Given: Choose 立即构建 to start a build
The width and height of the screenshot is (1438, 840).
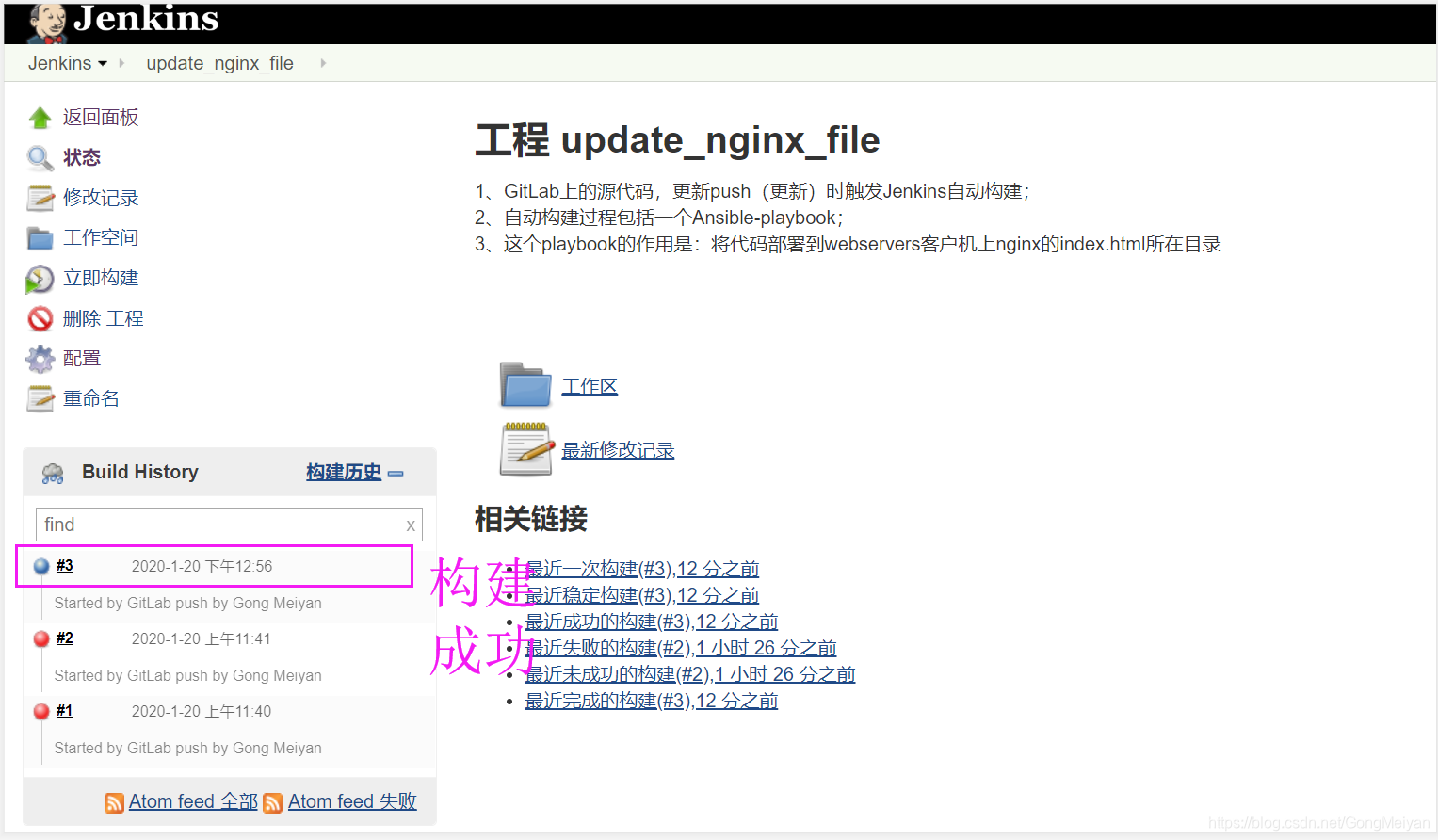Looking at the screenshot, I should pos(101,279).
